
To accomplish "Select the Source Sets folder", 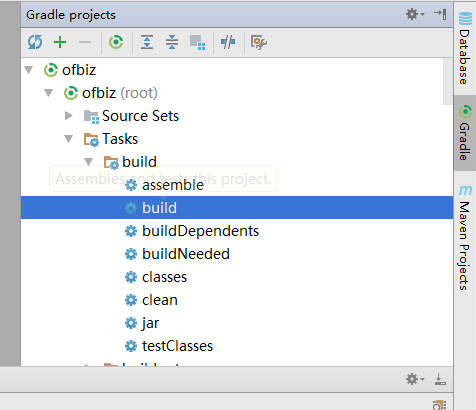I will [140, 116].
